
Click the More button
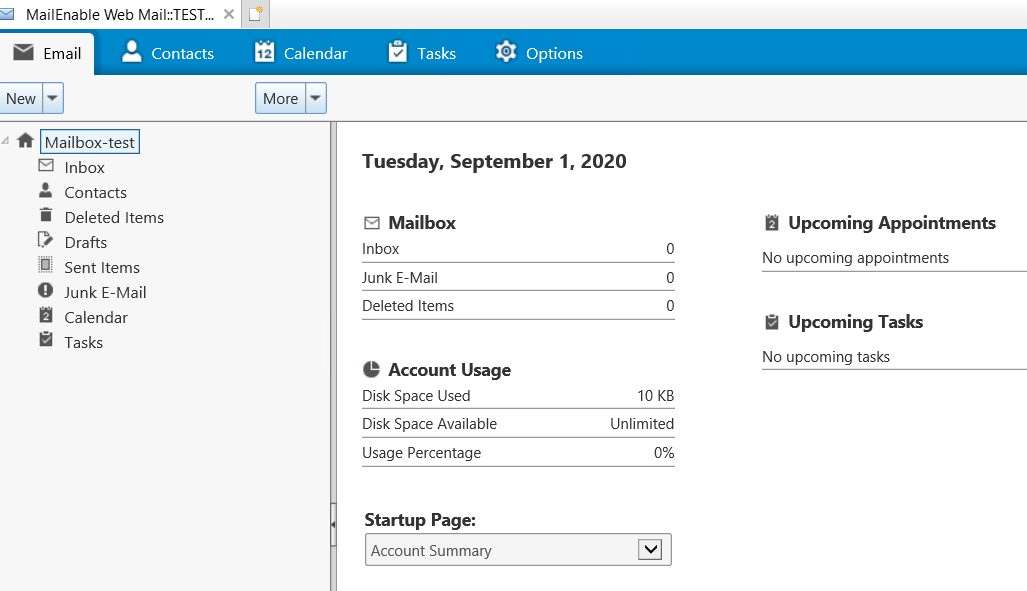click(280, 98)
